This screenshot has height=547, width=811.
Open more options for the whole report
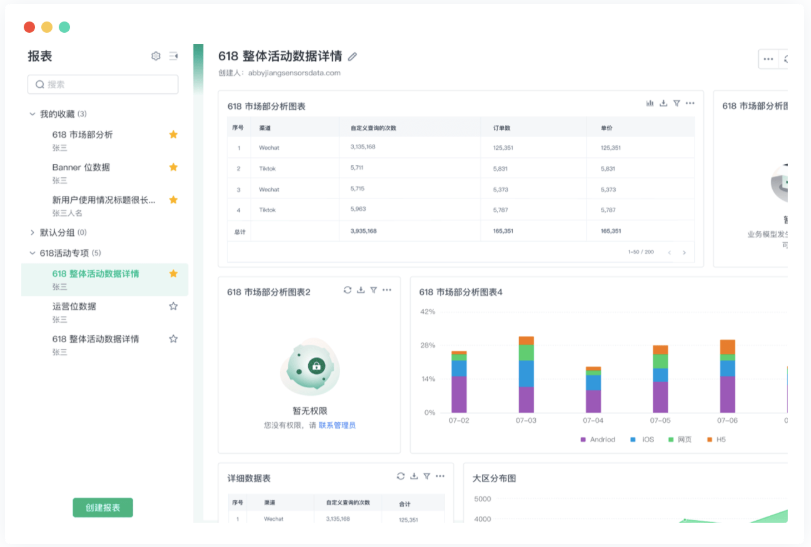click(x=768, y=59)
